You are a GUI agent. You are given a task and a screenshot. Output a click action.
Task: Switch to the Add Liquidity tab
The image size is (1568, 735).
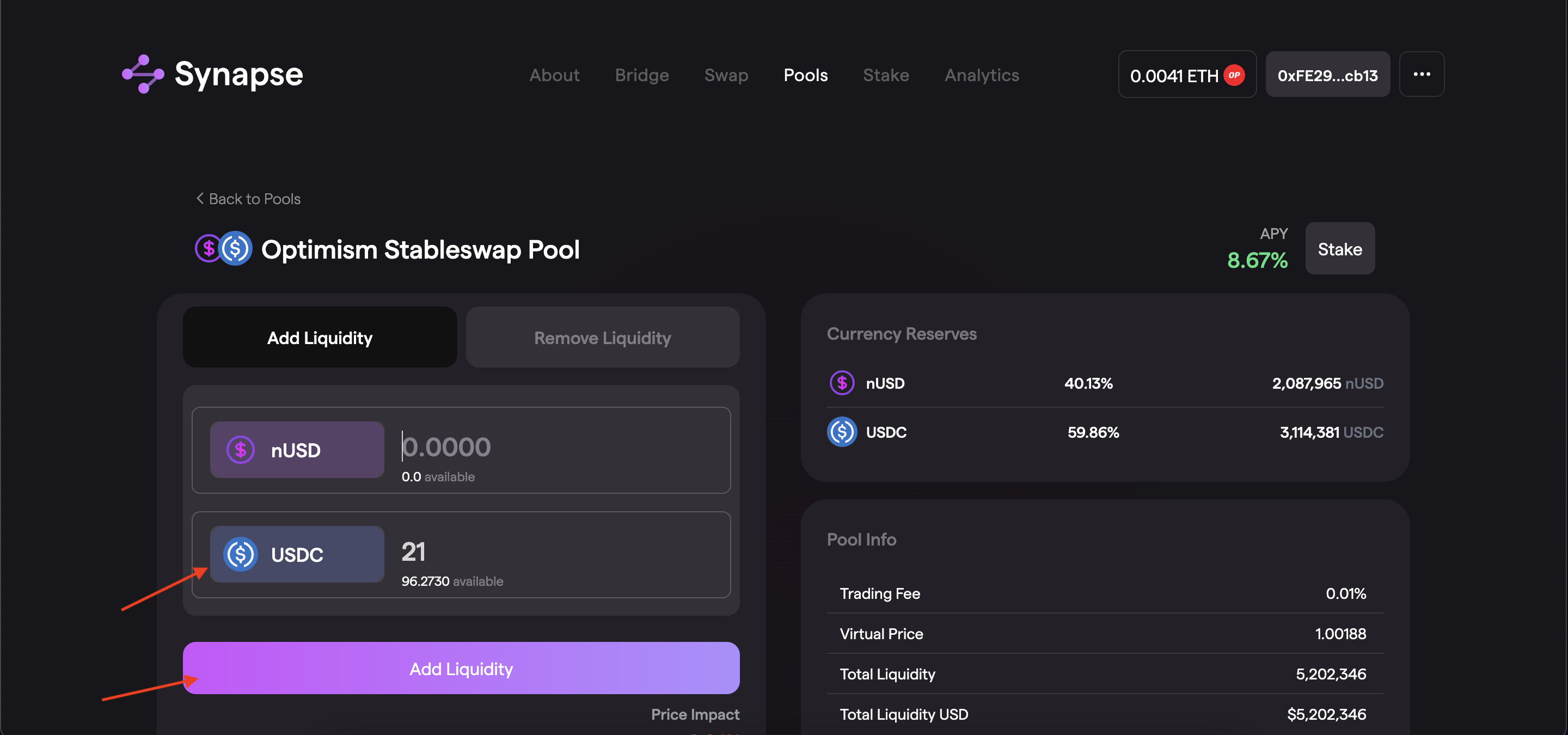pyautogui.click(x=320, y=337)
